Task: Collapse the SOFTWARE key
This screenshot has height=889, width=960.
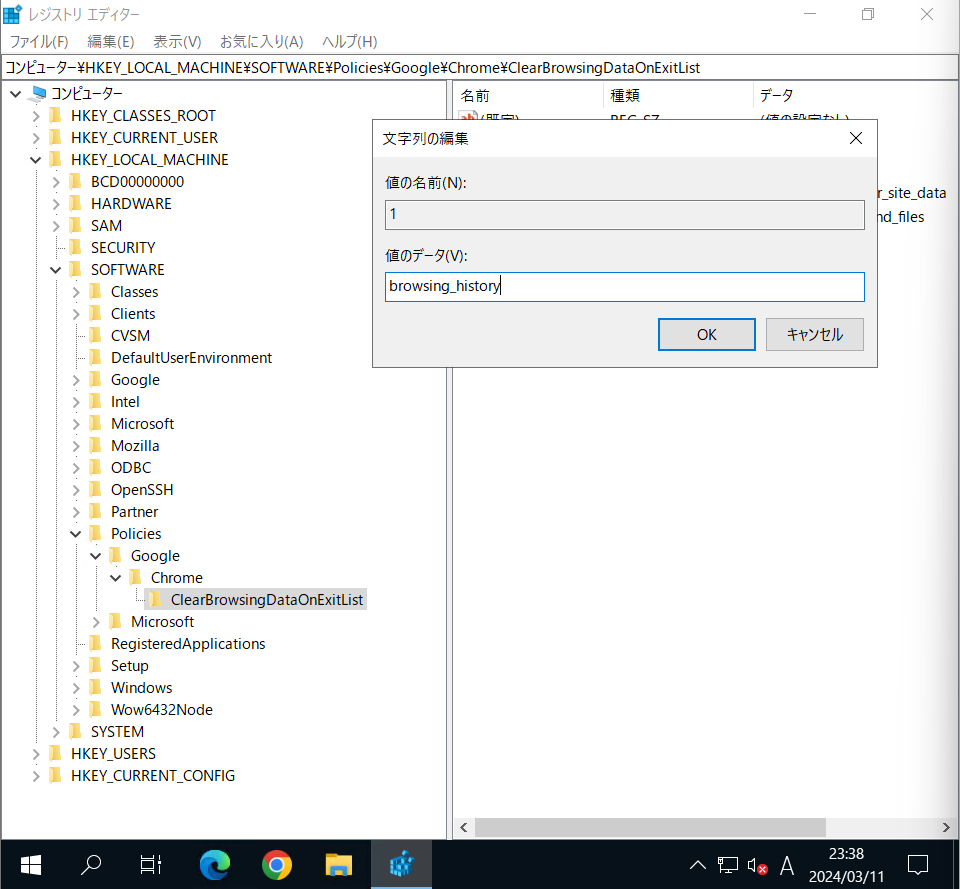Action: point(56,270)
